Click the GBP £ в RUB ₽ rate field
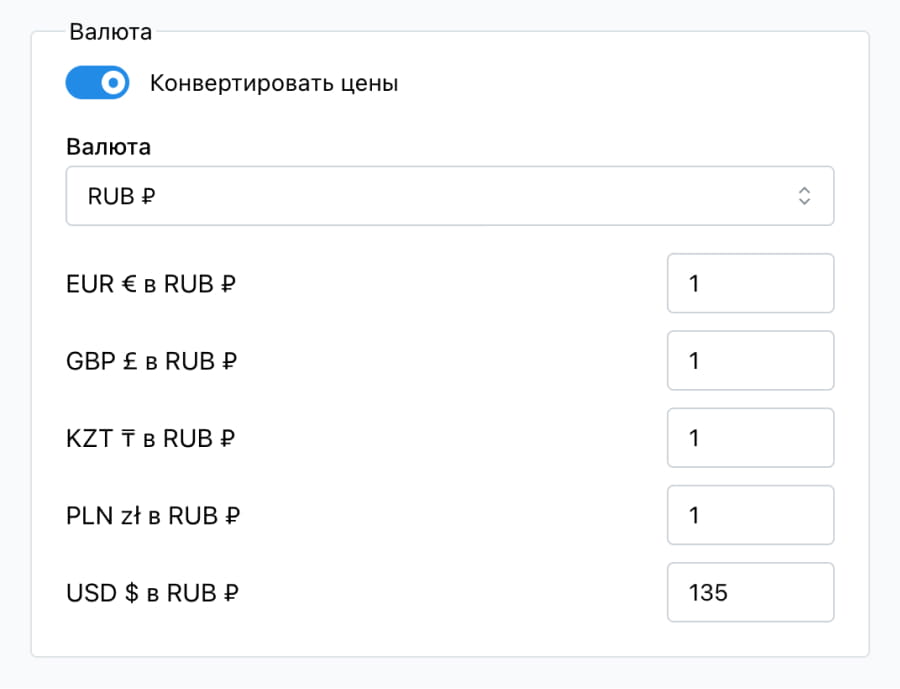Screen dimensions: 900x689 750,360
